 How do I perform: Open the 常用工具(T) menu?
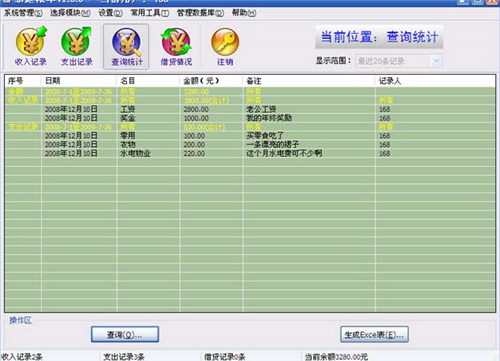(150, 13)
